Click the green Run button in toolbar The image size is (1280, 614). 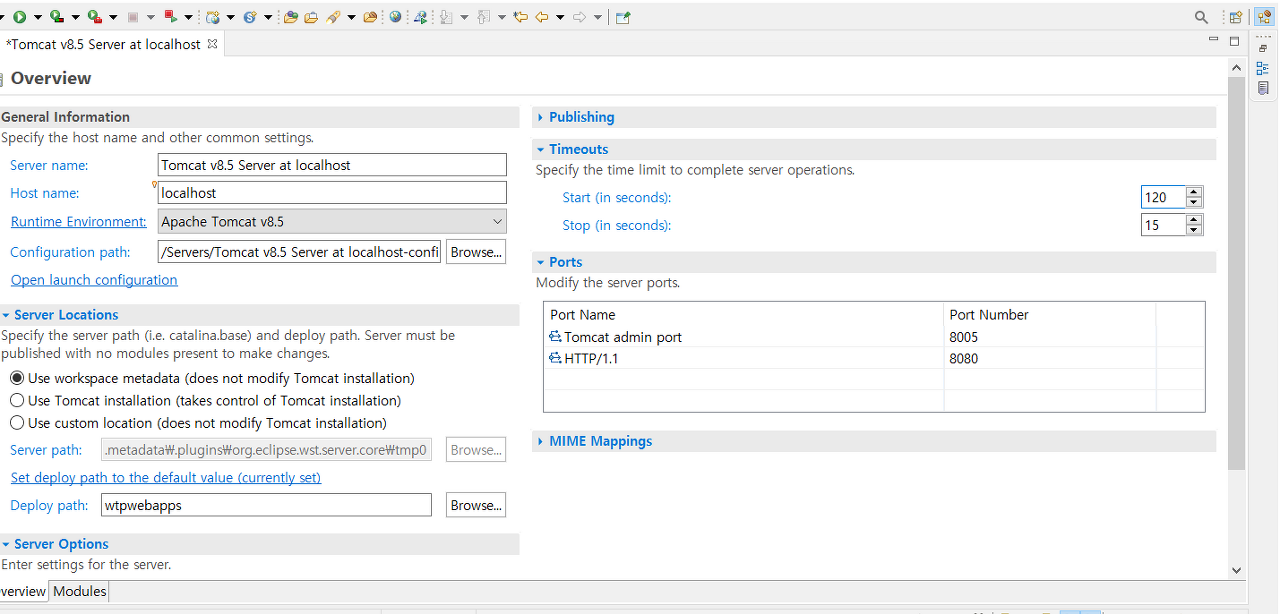tap(19, 17)
